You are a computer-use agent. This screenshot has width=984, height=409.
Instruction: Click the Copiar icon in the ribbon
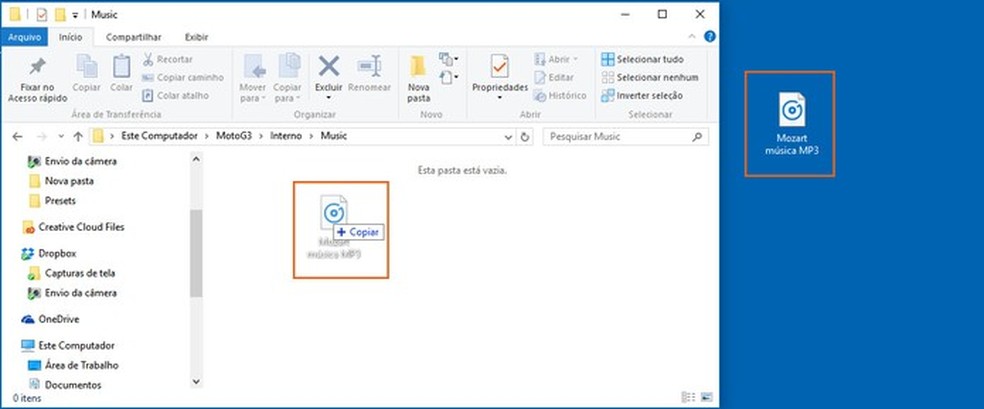(87, 66)
